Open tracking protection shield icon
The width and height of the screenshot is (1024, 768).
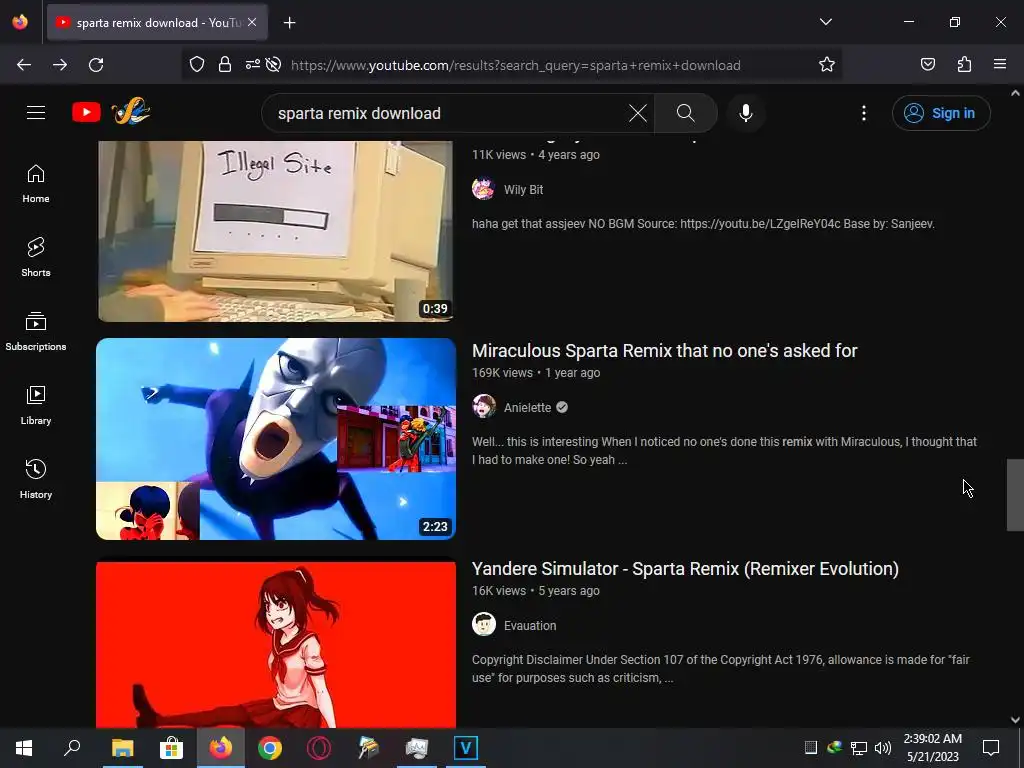click(x=197, y=65)
